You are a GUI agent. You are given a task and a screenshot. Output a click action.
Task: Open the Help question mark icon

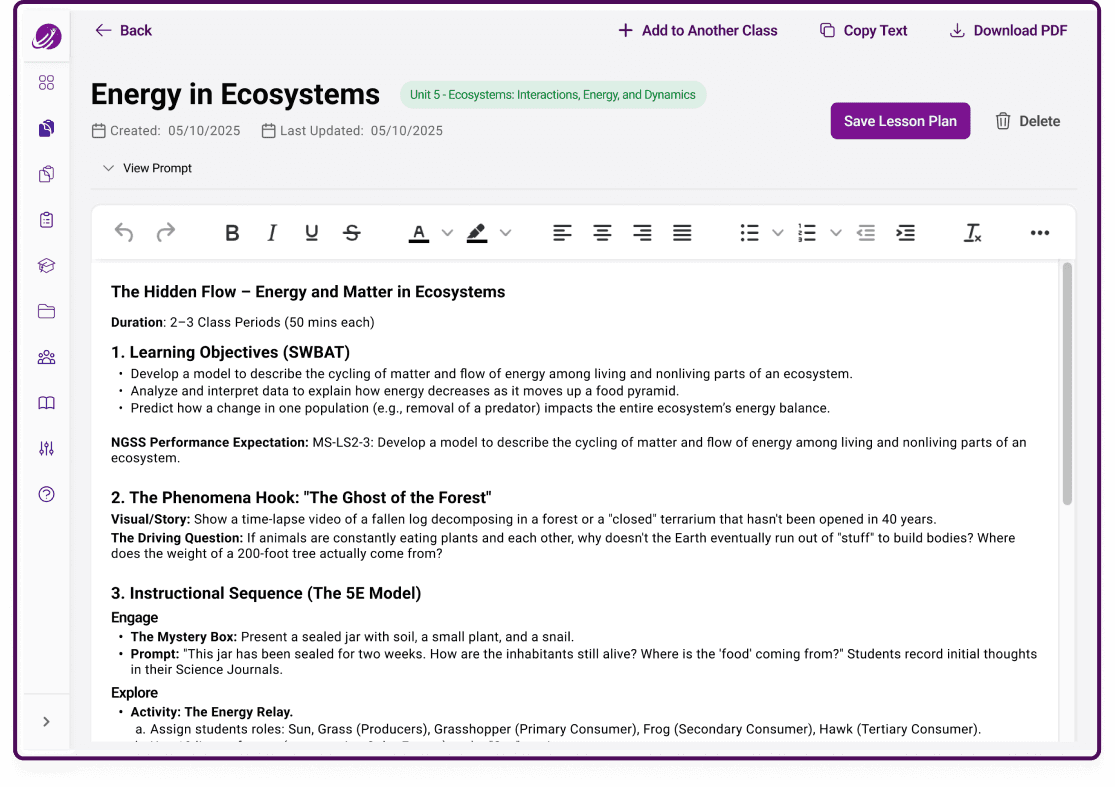(x=46, y=494)
